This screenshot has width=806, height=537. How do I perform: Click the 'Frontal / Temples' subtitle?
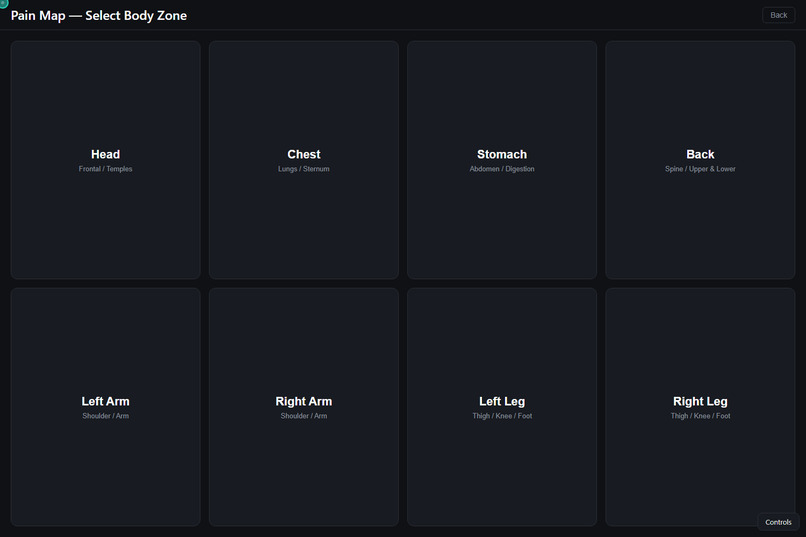(x=105, y=169)
